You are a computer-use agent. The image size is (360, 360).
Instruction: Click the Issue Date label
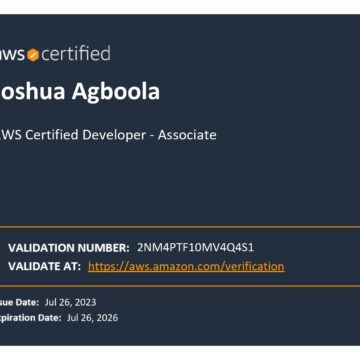tap(19, 303)
